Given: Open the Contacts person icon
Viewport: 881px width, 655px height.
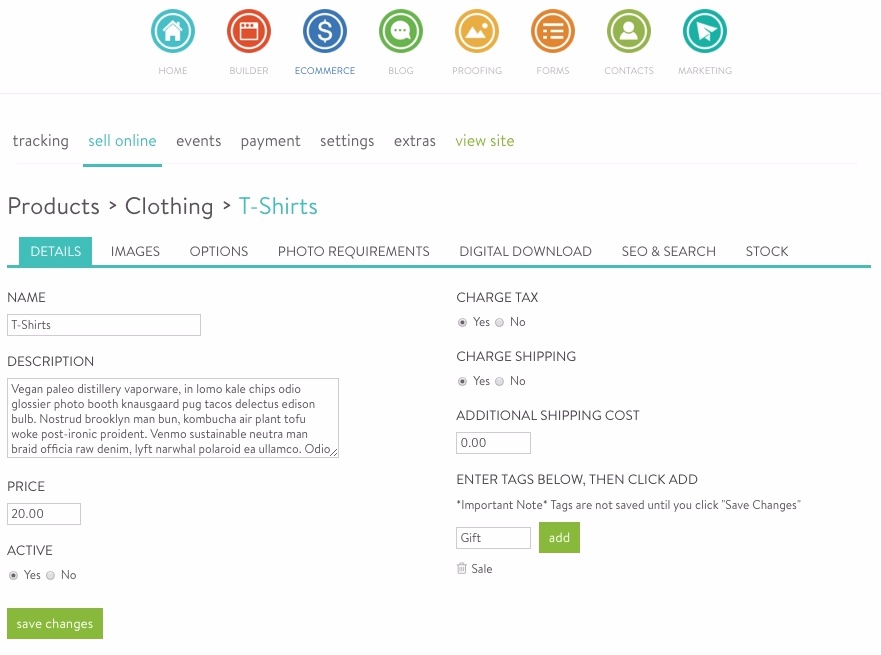Looking at the screenshot, I should 628,30.
